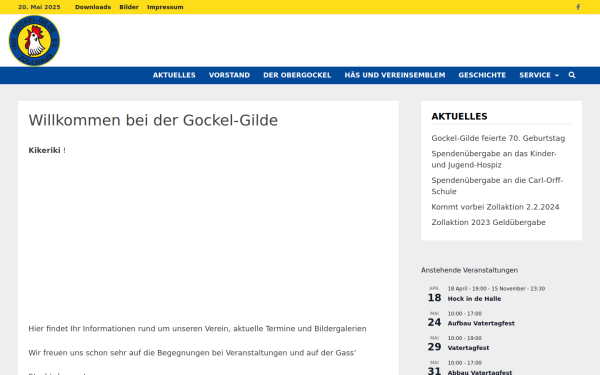Screen dimensions: 600x375
Task: Open 'Kommt vorbei Zollaktion 2.2.2024' post
Action: pos(495,207)
